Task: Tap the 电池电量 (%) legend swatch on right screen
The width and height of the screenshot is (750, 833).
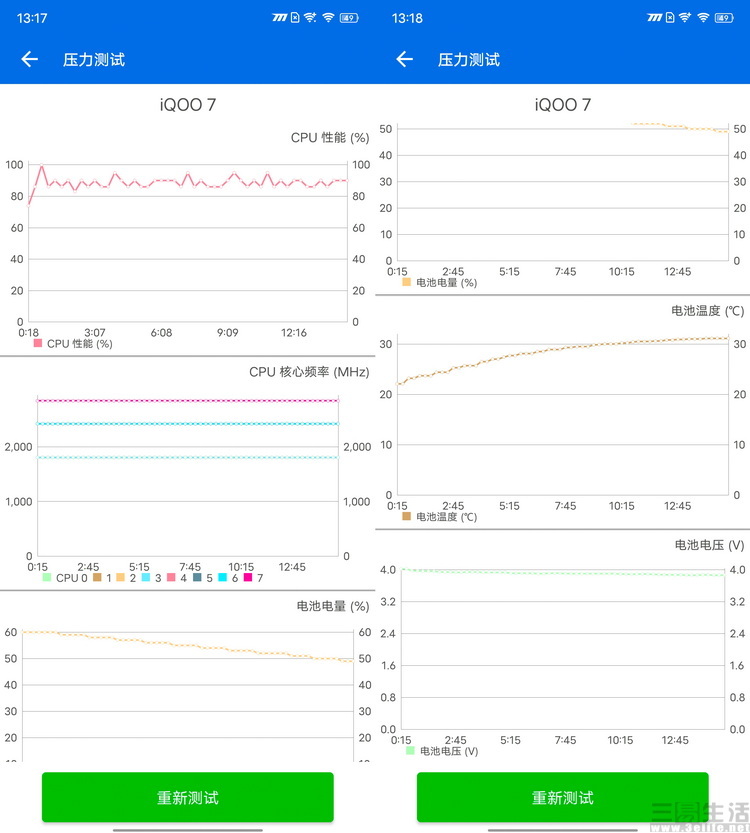Action: point(407,282)
